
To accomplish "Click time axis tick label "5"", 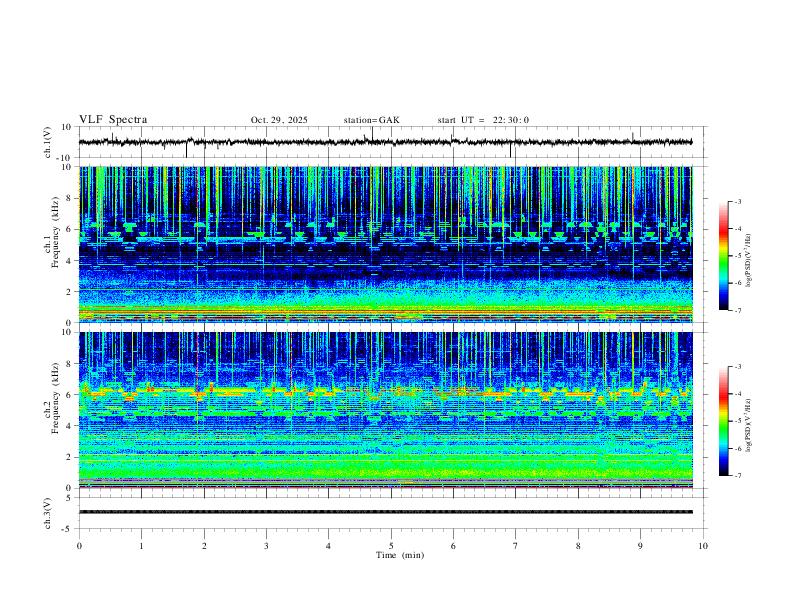I will pyautogui.click(x=391, y=546).
